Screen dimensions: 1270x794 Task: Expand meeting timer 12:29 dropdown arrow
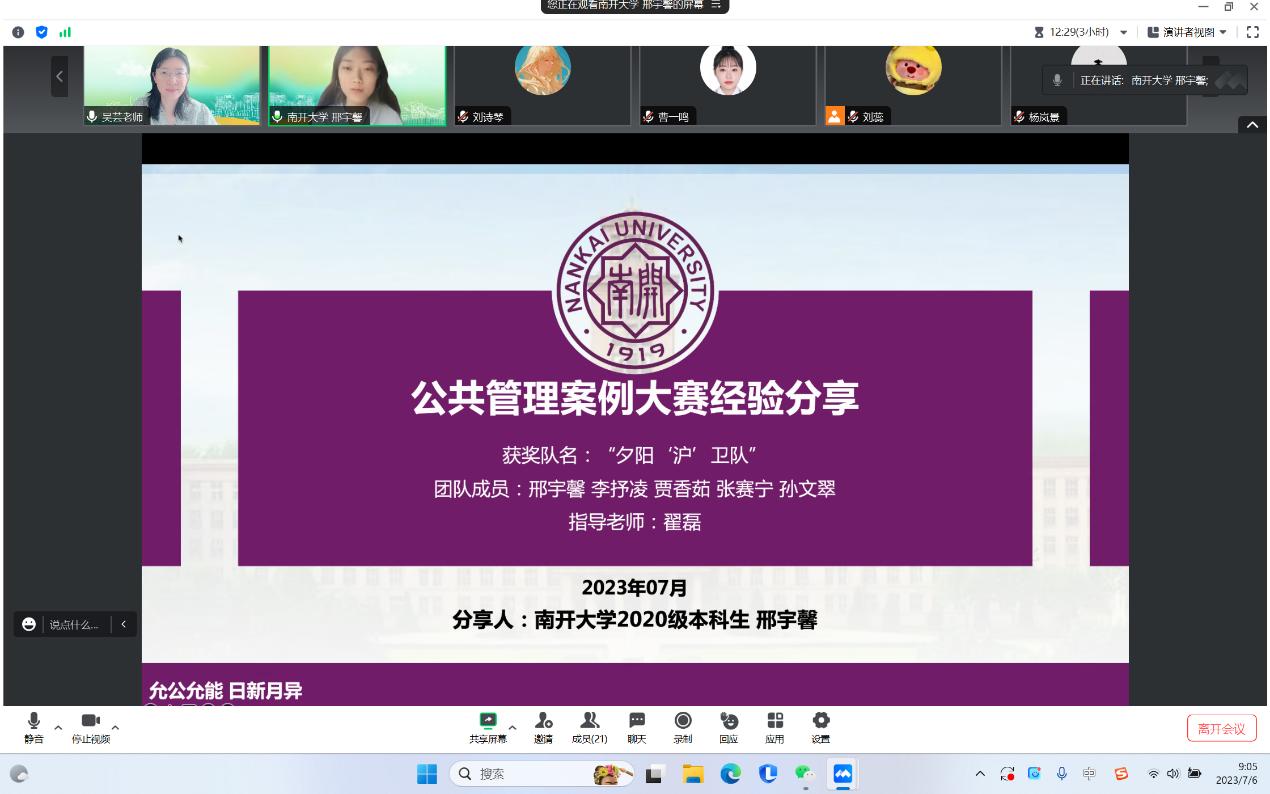(1124, 32)
